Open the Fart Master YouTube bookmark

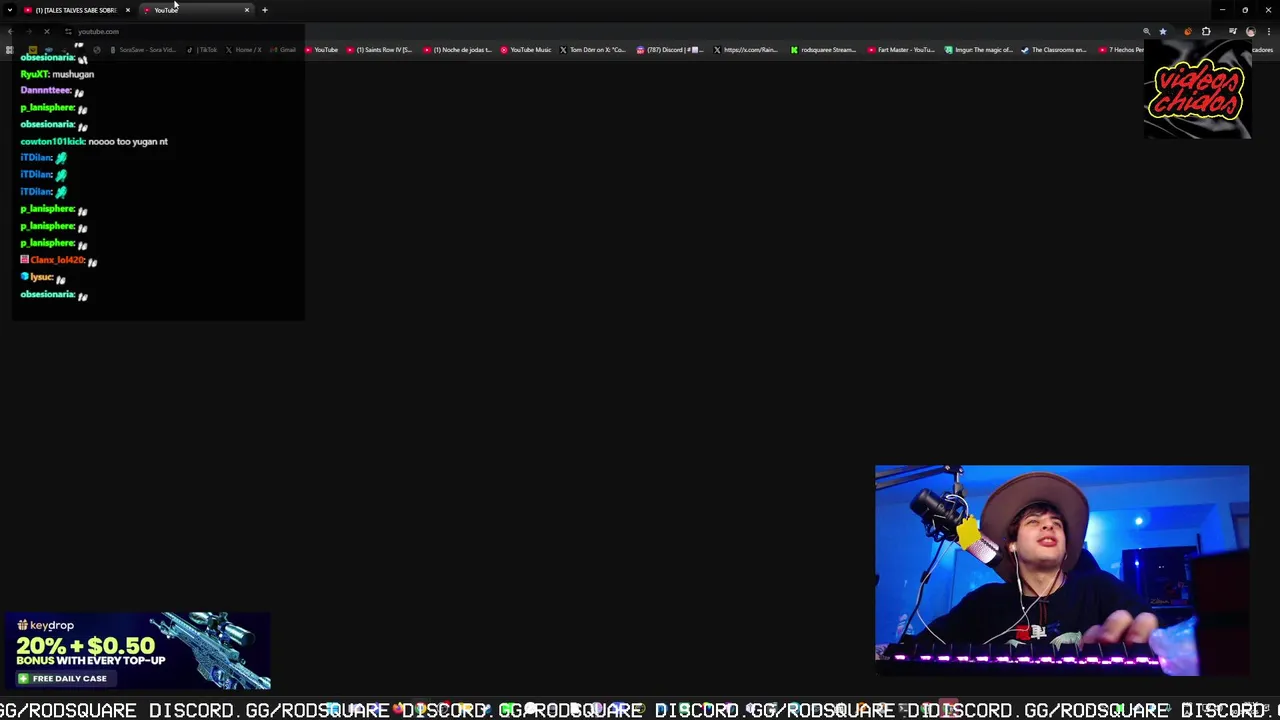901,50
